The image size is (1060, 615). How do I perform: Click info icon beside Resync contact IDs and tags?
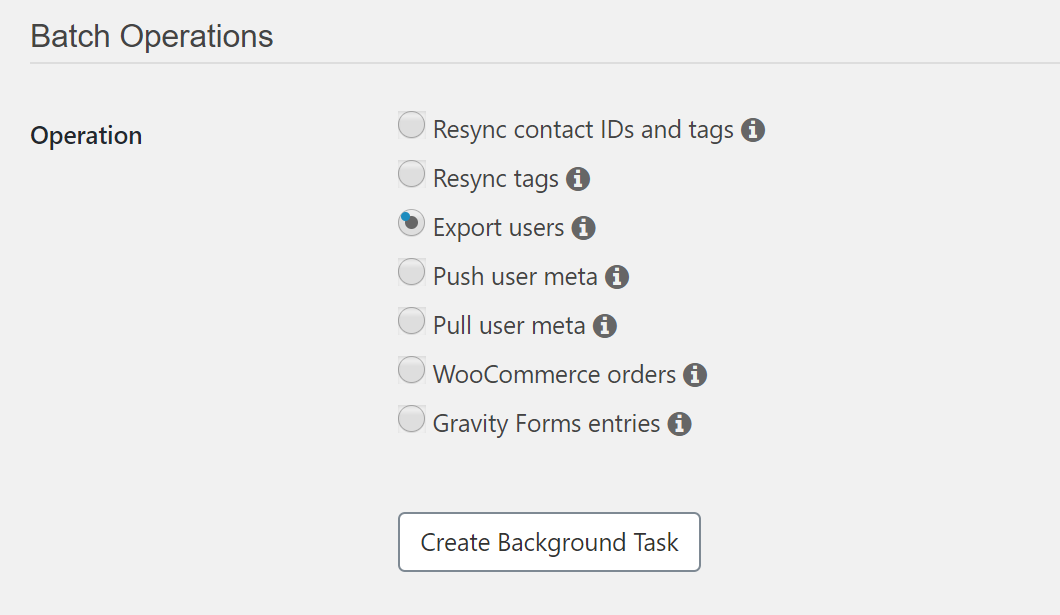[753, 130]
